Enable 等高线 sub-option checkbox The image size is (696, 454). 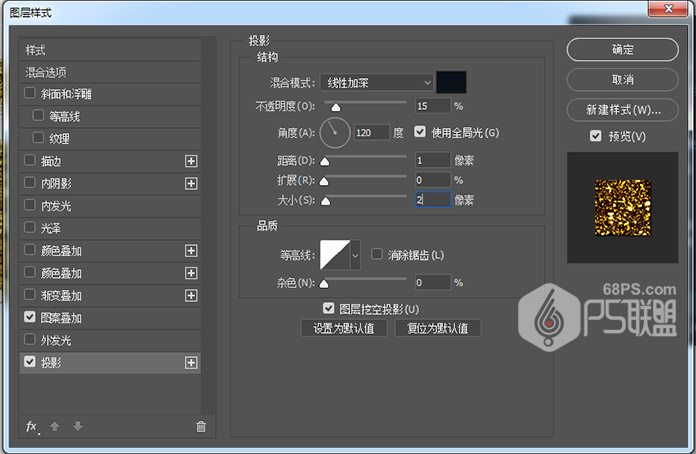point(39,115)
